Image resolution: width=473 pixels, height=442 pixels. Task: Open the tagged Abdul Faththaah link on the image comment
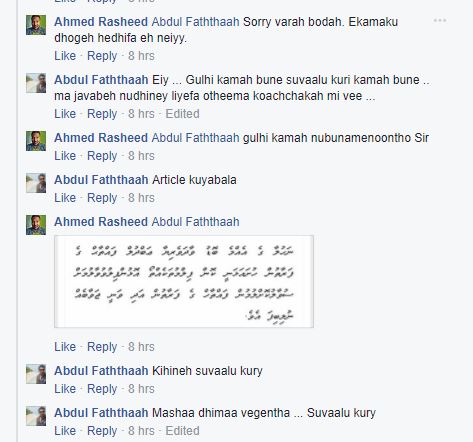(195, 222)
